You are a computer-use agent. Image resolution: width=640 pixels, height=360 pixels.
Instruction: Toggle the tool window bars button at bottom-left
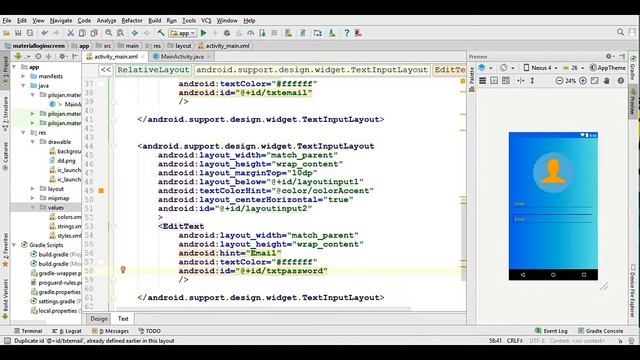click(7, 340)
